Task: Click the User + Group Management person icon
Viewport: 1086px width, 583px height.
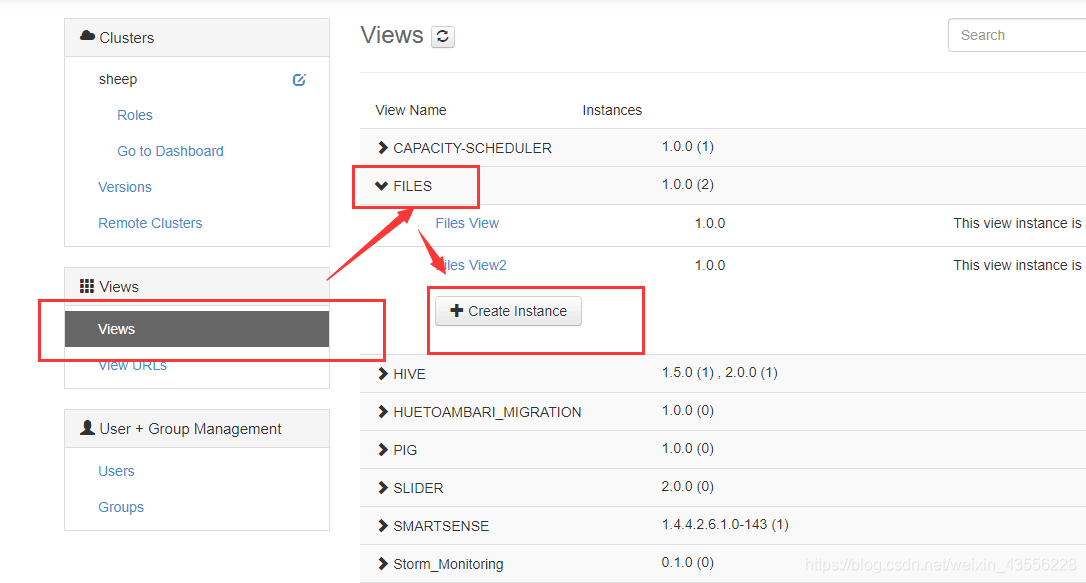Action: click(87, 428)
